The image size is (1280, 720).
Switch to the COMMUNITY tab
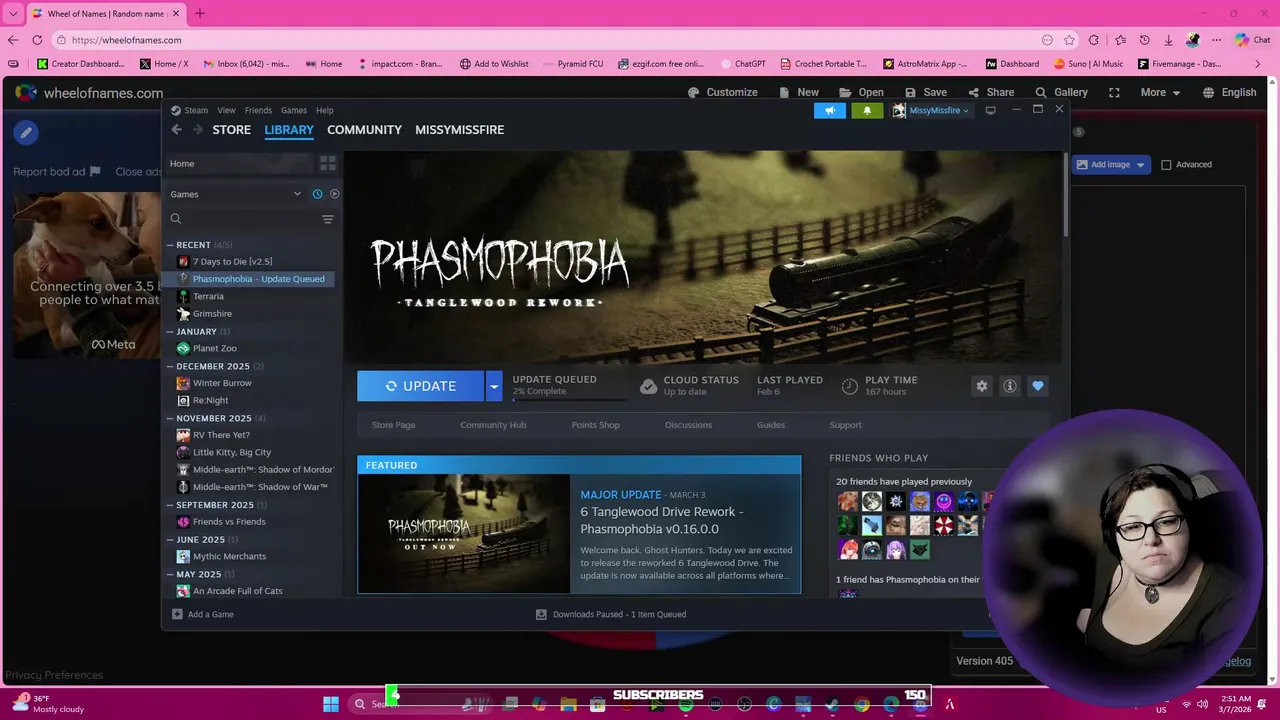click(x=364, y=130)
